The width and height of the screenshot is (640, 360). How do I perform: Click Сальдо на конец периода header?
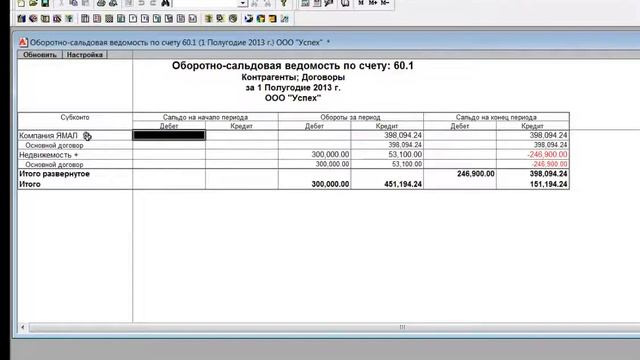(496, 117)
